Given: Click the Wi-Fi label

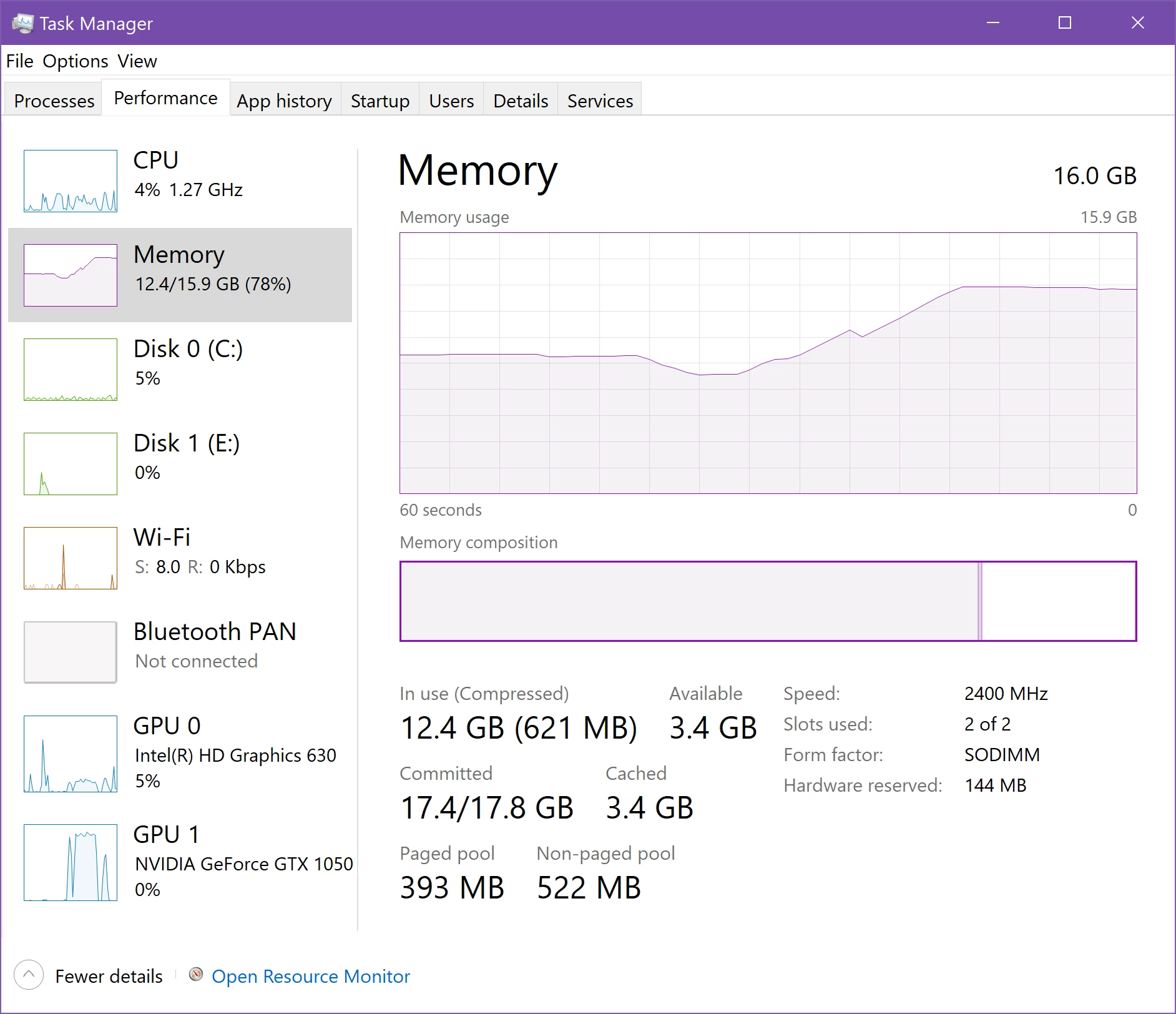Looking at the screenshot, I should (162, 538).
